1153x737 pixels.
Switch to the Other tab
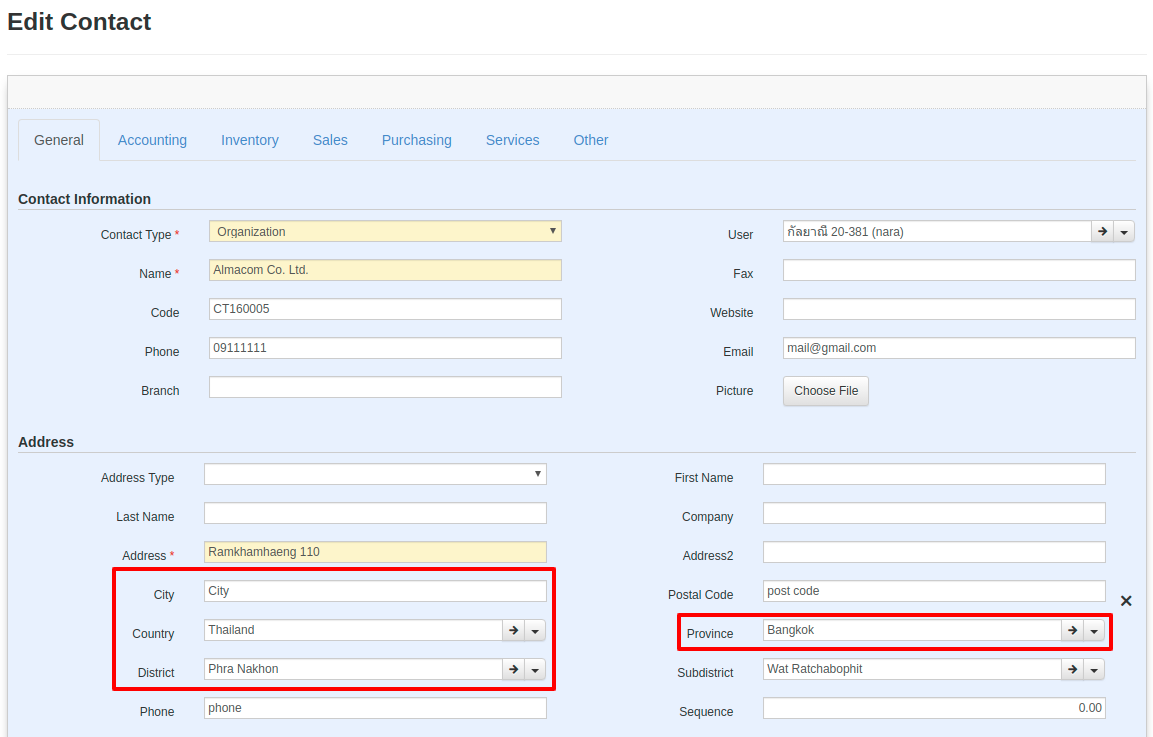point(591,140)
